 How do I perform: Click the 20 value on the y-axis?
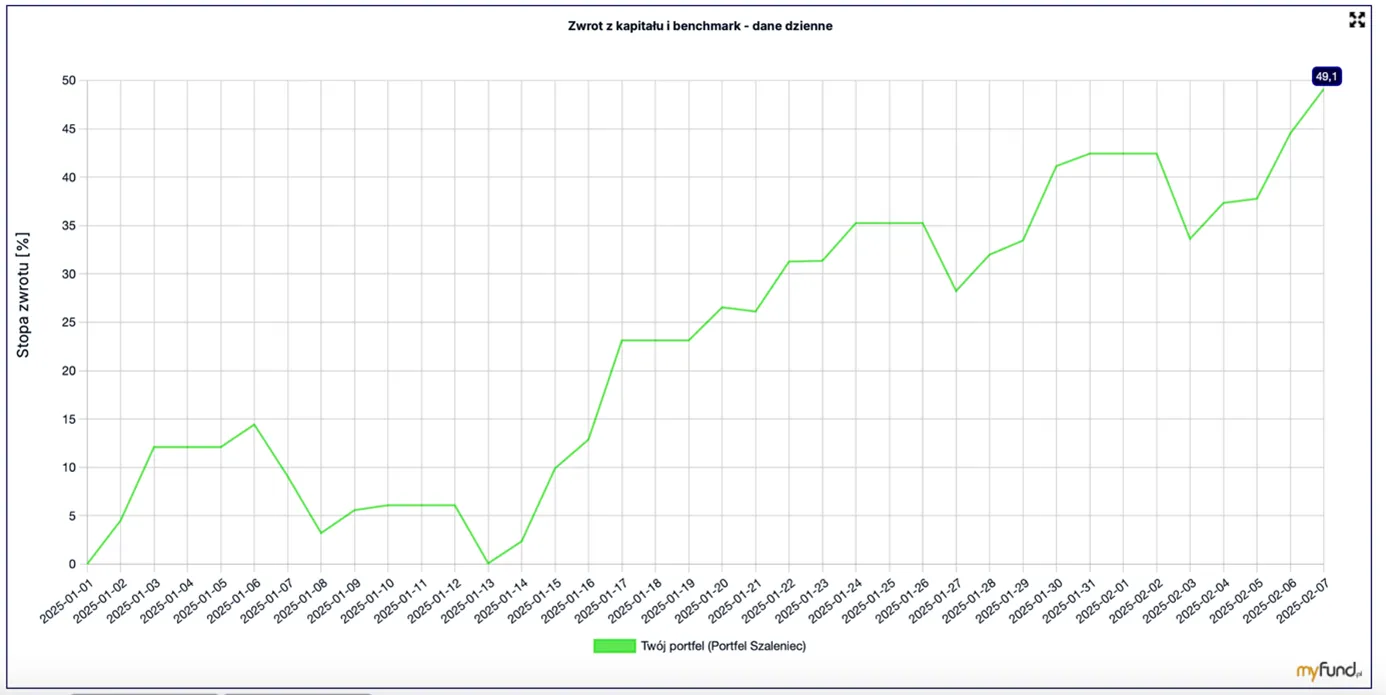tap(68, 371)
